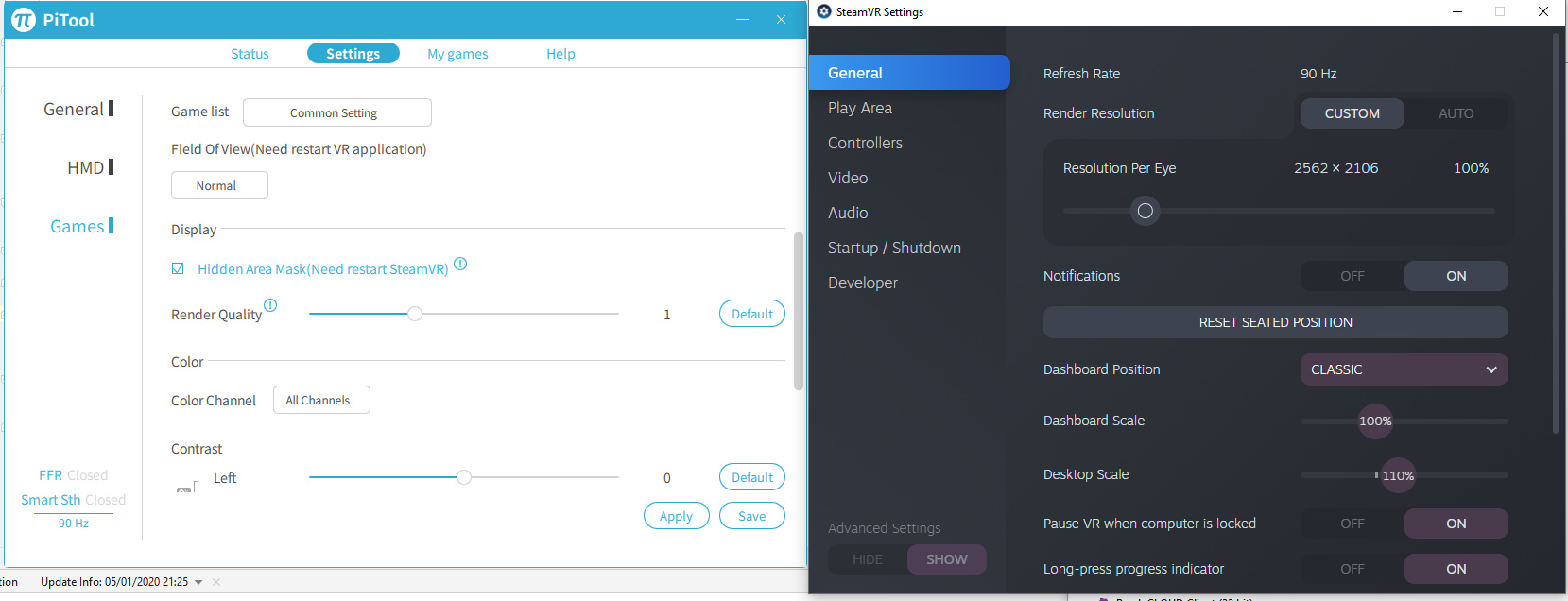Select General section in PiTool sidebar
The width and height of the screenshot is (1568, 601).
pyautogui.click(x=78, y=110)
